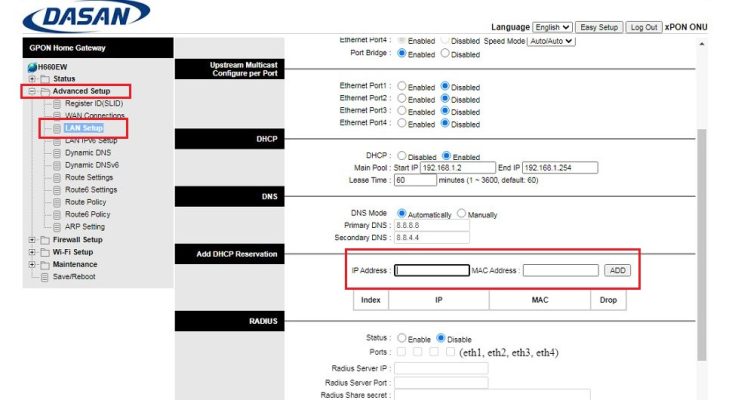Open Route Settings in sidebar
Screen dimensions: 732x400
click(x=89, y=177)
